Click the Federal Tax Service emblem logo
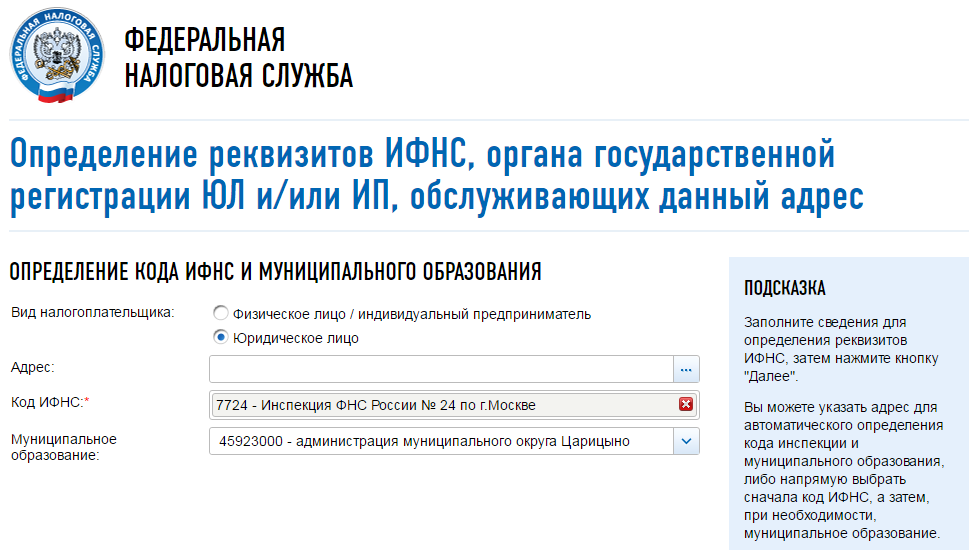 tap(56, 55)
